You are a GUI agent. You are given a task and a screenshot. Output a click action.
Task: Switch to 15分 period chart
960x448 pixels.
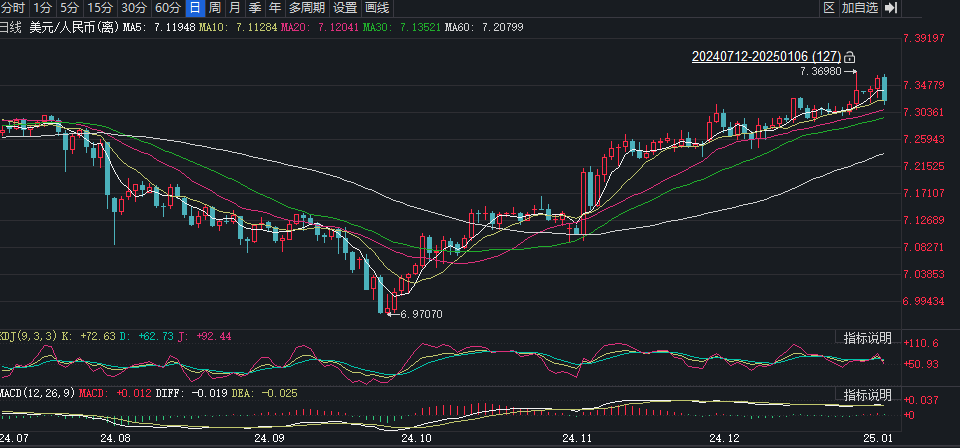click(x=100, y=8)
